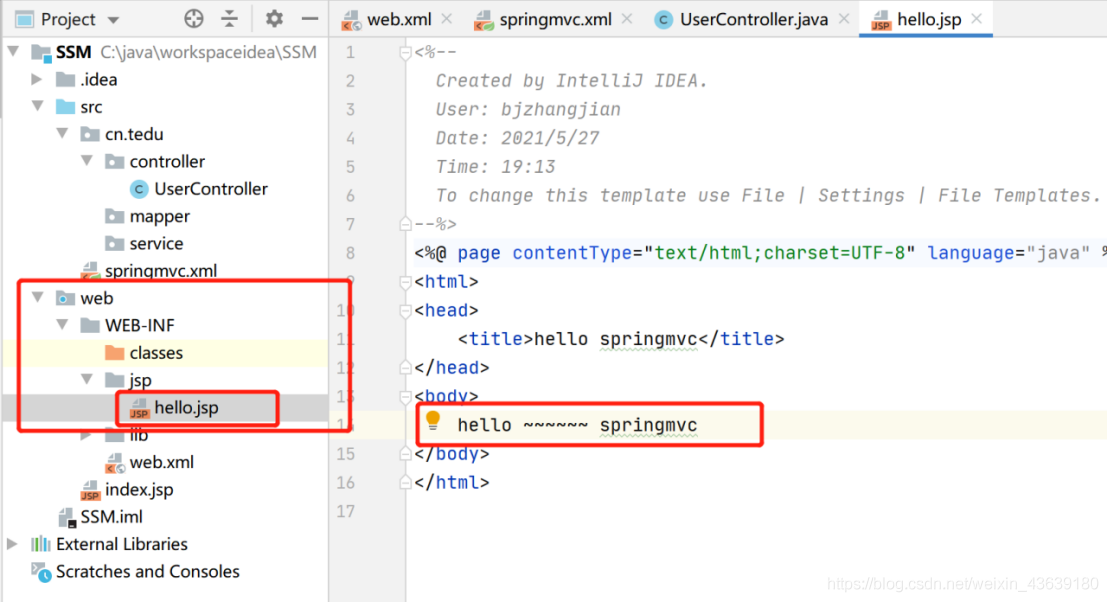Screen dimensions: 1108x602
Task: Select springmvc.xml in the project tree
Action: tap(160, 271)
